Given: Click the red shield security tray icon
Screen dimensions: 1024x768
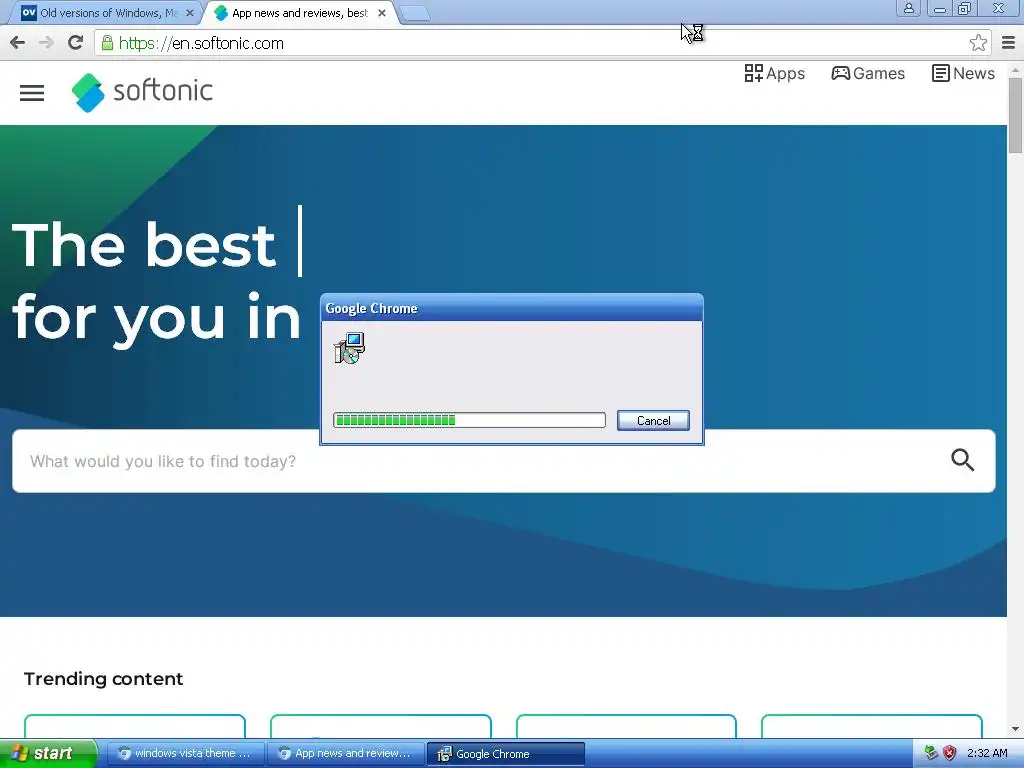Looking at the screenshot, I should click(950, 753).
